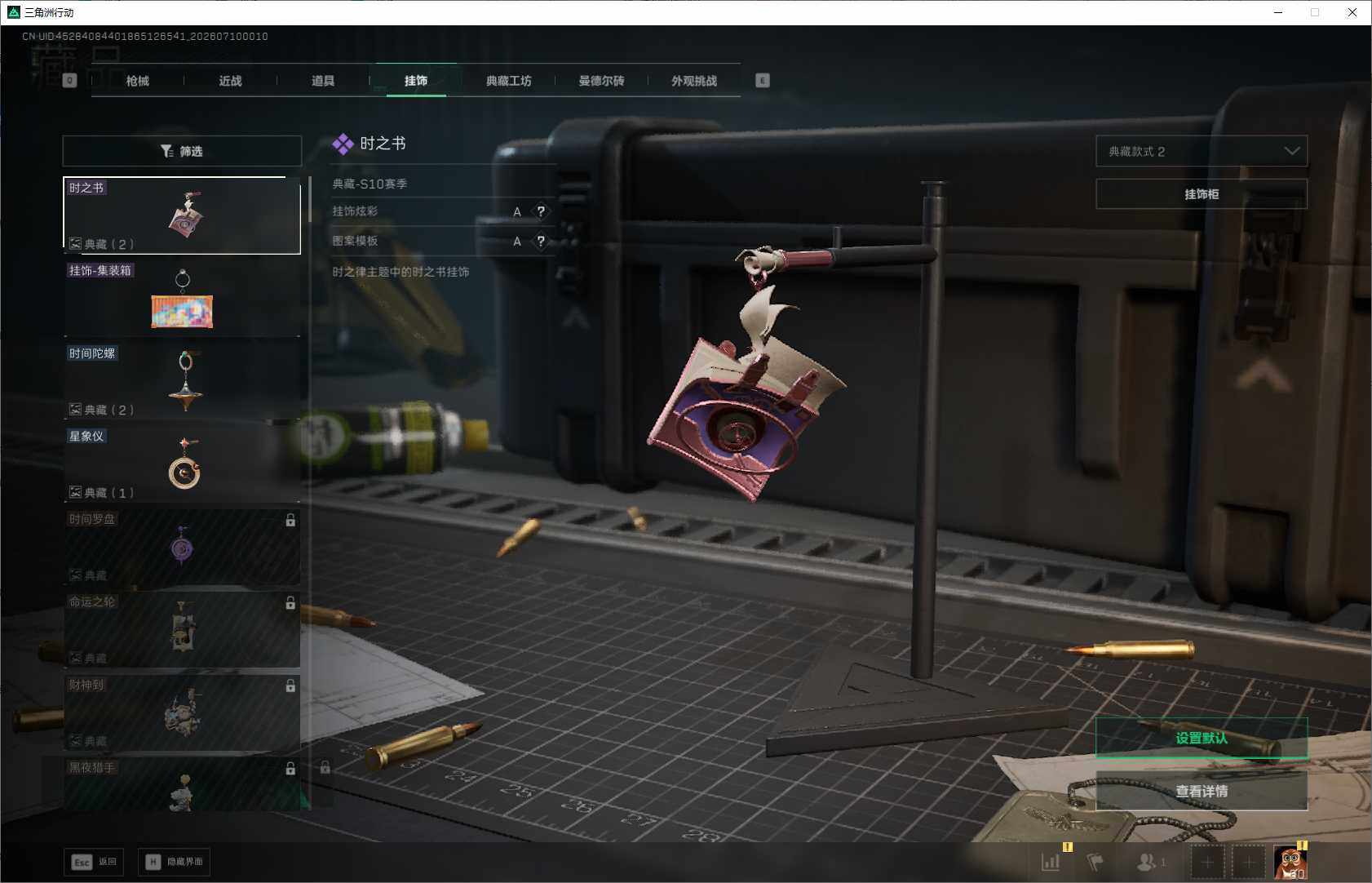The image size is (1372, 883).
Task: Click the 查看详情 button
Action: click(x=1202, y=791)
